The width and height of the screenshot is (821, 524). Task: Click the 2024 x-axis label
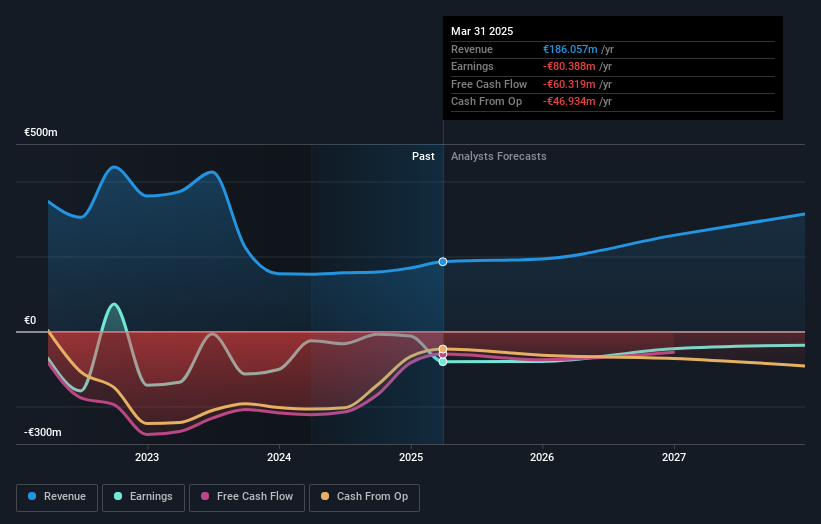(279, 458)
